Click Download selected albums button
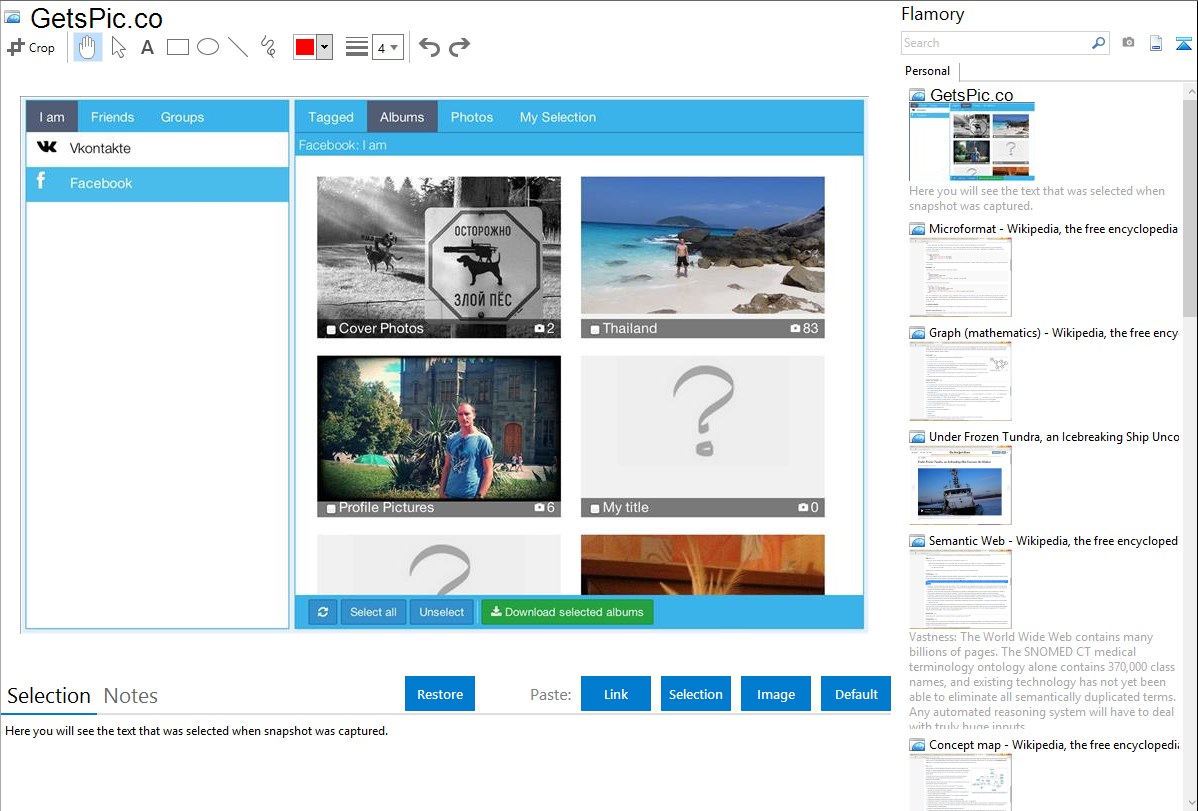Viewport: 1198px width, 811px height. pyautogui.click(x=567, y=612)
